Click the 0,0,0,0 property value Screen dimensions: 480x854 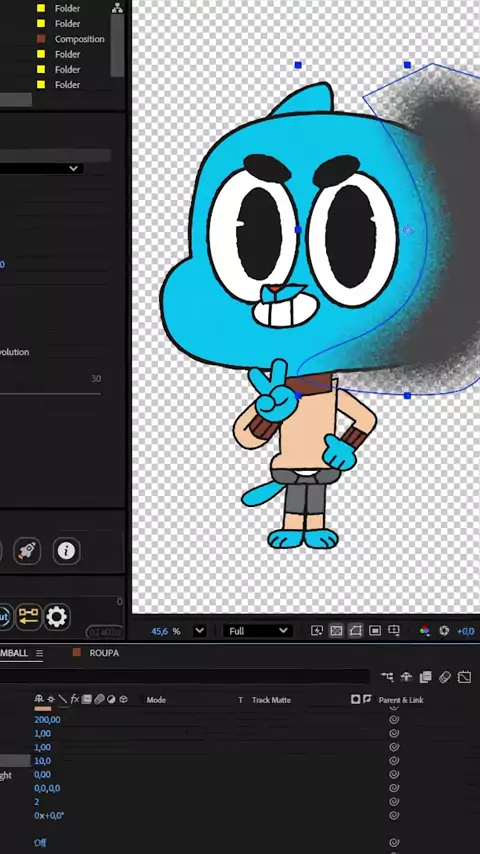pyautogui.click(x=47, y=788)
